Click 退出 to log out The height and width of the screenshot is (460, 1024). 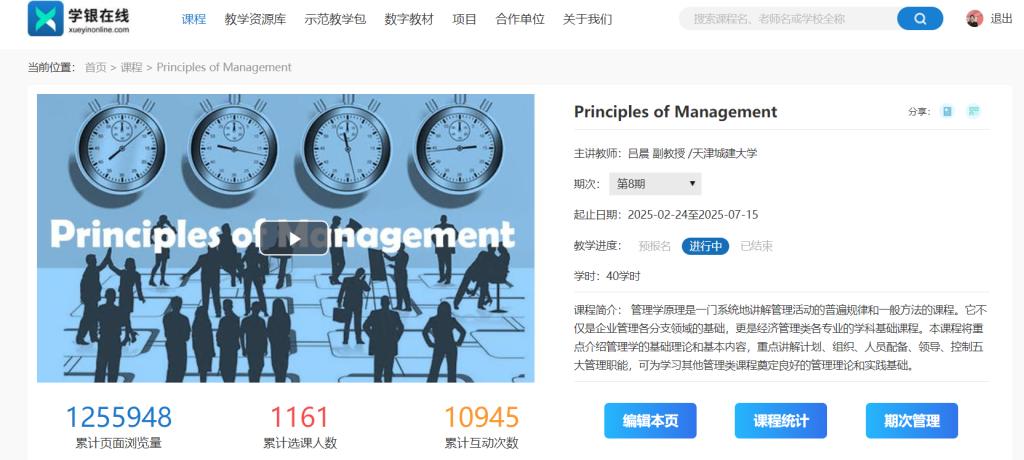[1001, 19]
